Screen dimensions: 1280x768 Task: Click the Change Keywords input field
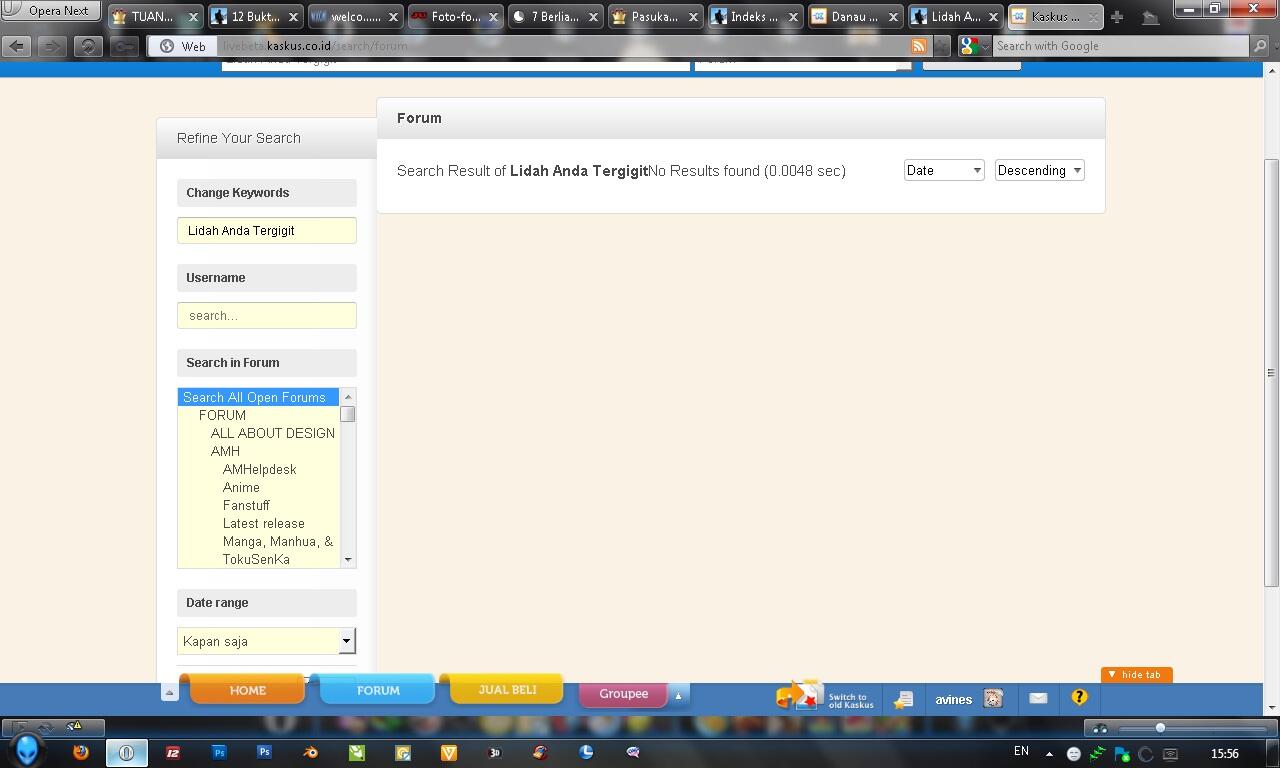[x=267, y=230]
